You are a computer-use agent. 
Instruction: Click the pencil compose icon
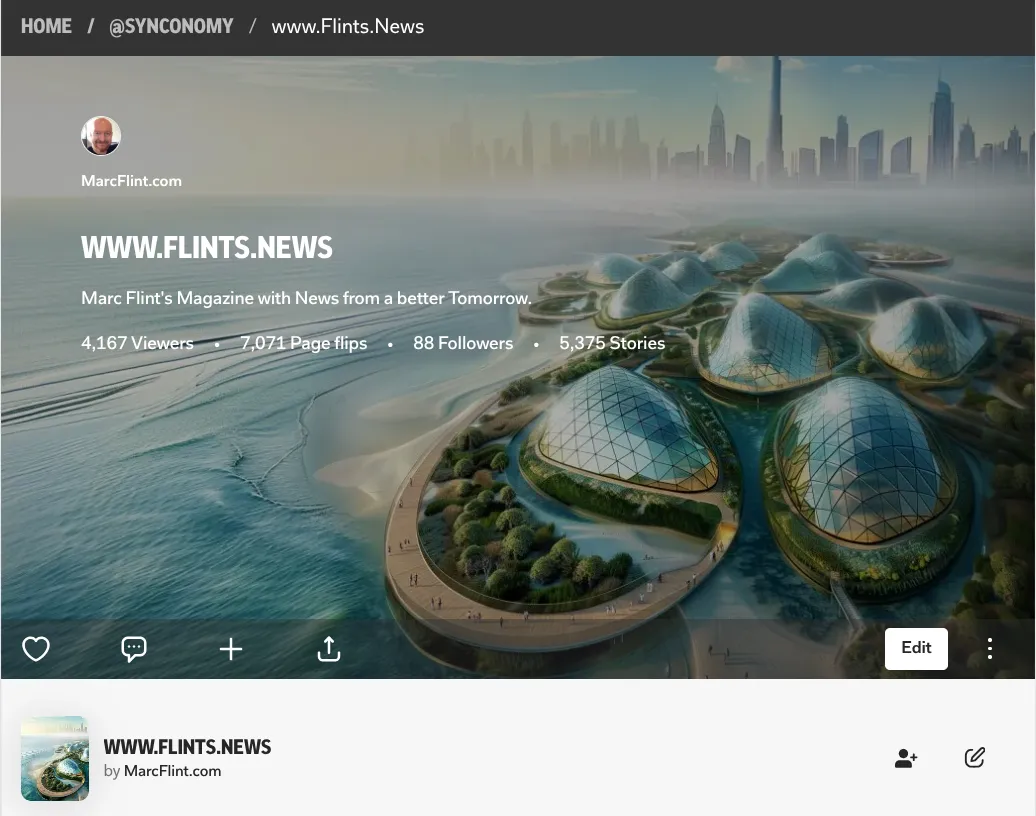[975, 757]
